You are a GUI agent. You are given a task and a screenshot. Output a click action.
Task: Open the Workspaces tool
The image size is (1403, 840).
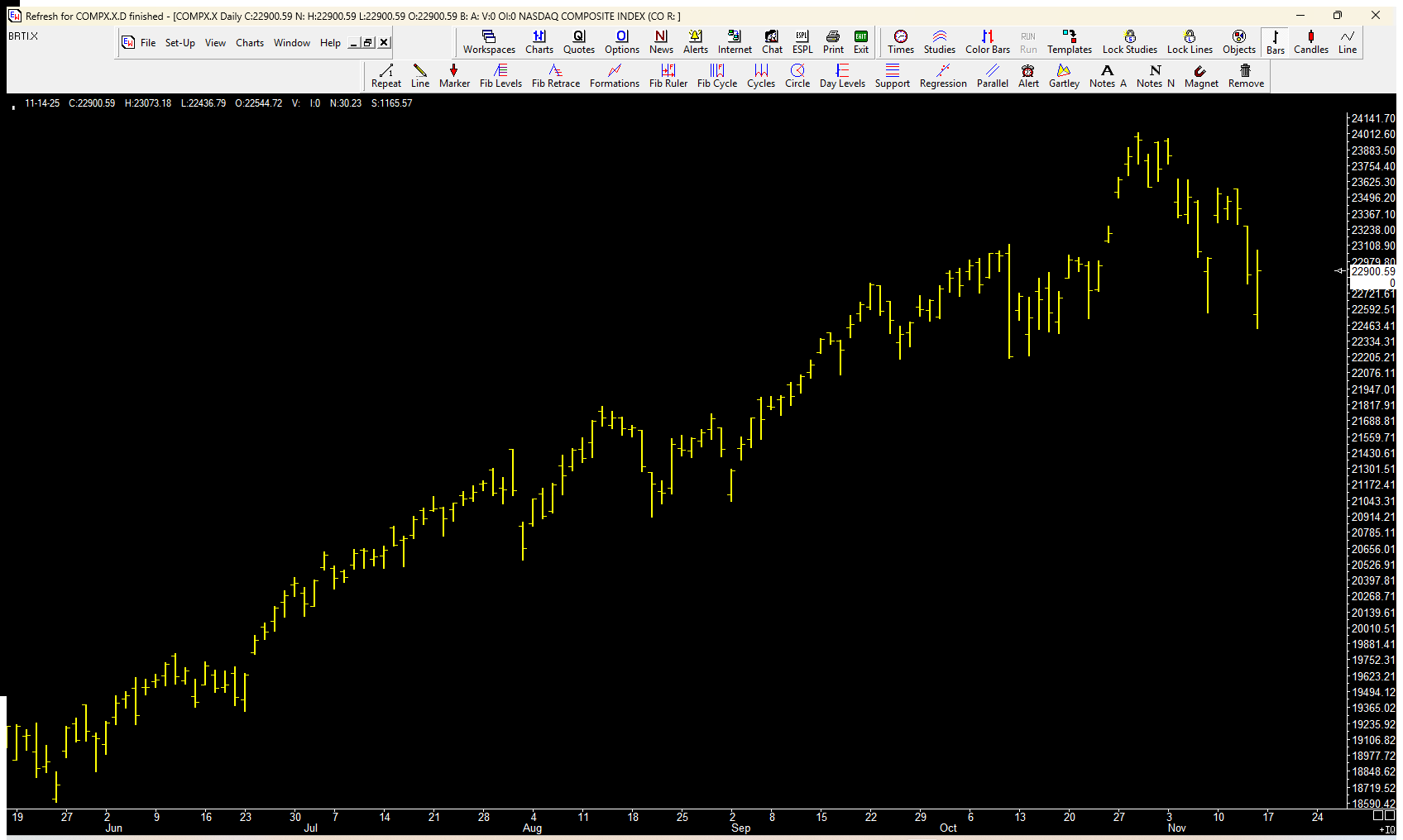(489, 41)
